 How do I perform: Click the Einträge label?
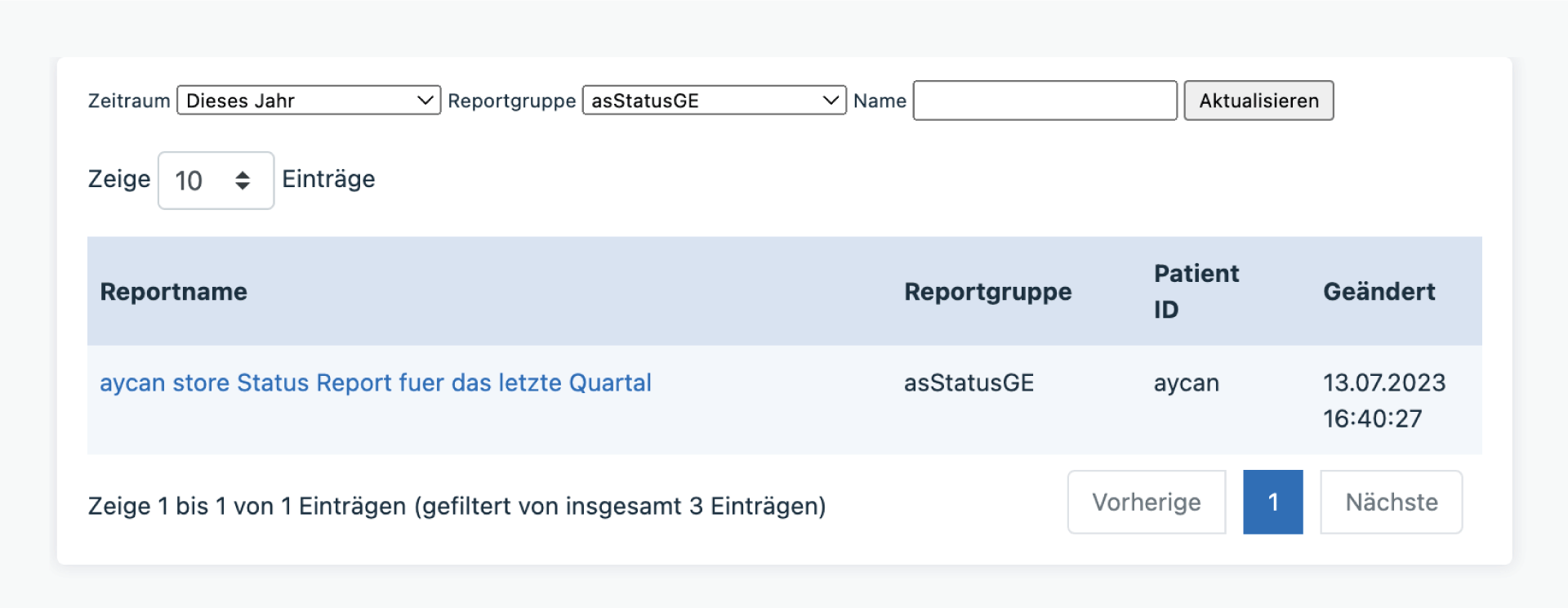coord(328,179)
